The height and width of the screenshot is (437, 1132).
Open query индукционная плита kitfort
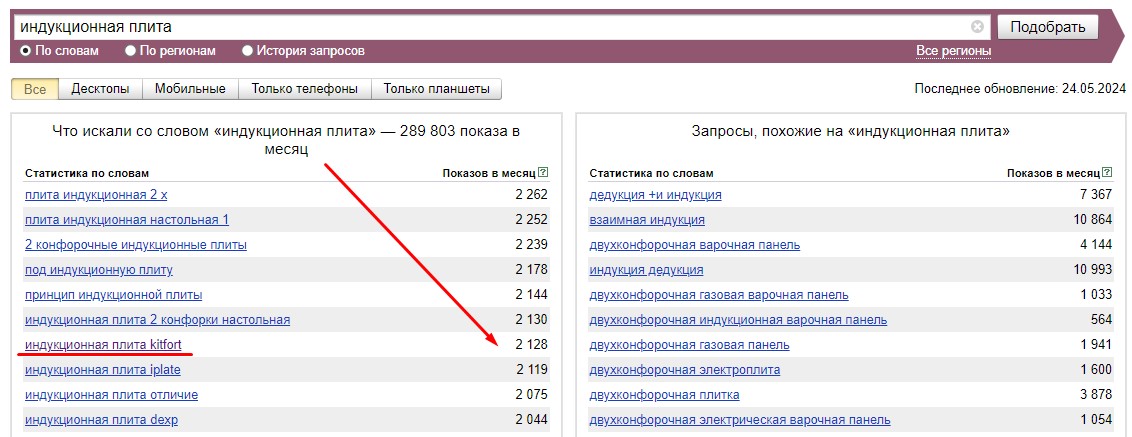[x=103, y=345]
